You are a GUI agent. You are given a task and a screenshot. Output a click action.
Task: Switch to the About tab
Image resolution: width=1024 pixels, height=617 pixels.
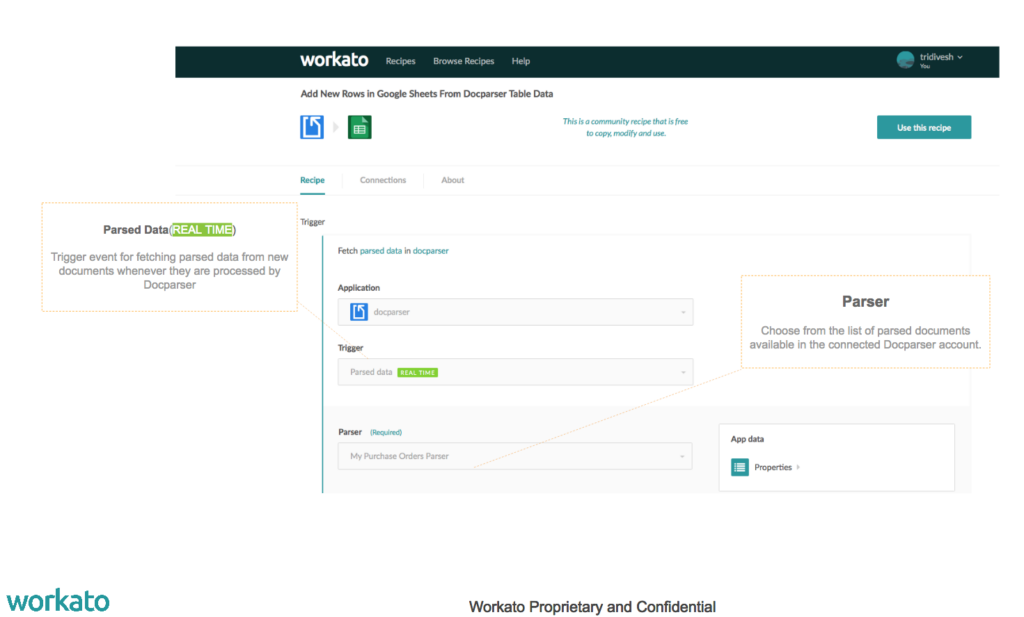(452, 180)
